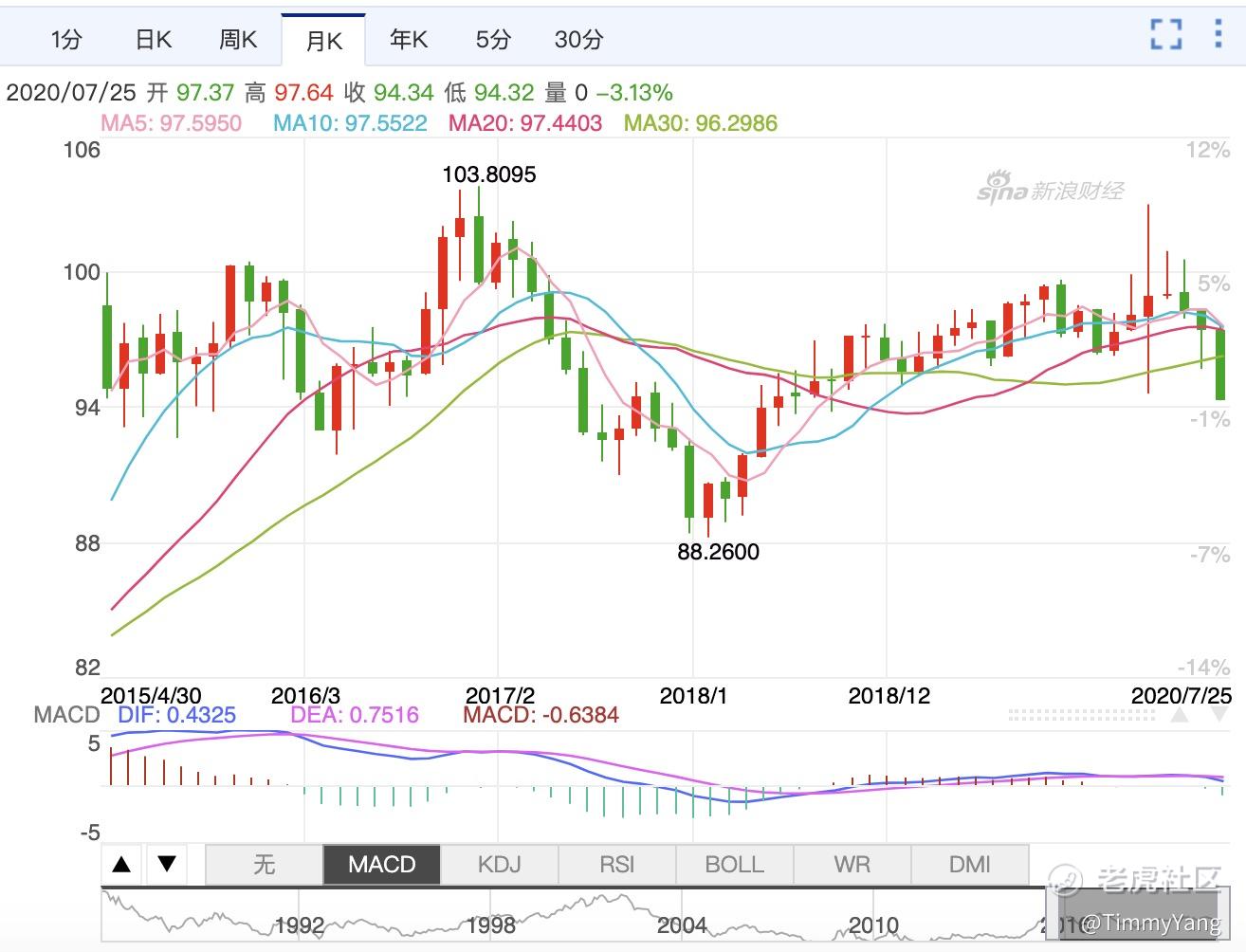Select the 无 (none) indicator option
The image size is (1246, 952).
[264, 864]
